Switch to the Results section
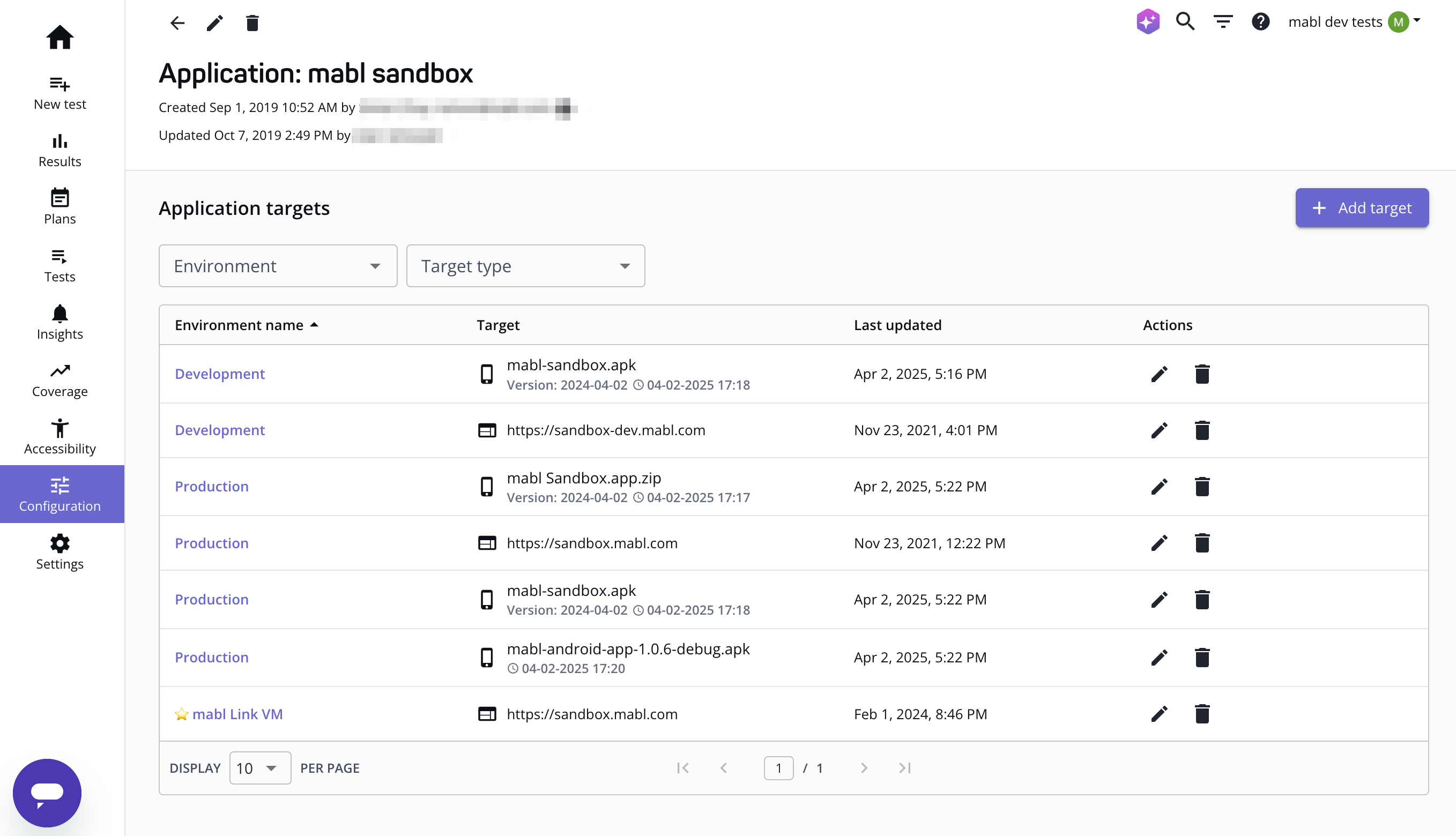This screenshot has width=1456, height=836. coord(60,150)
